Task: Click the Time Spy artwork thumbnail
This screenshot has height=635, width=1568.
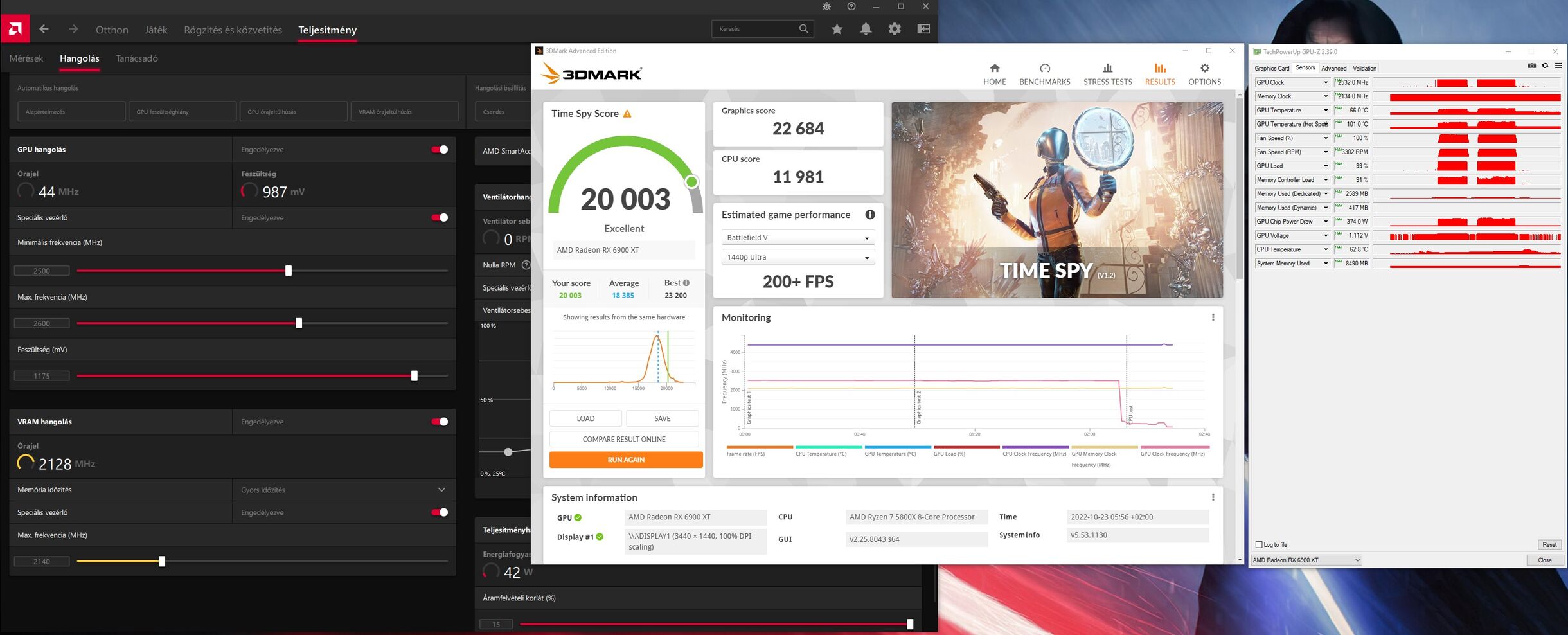Action: coord(1057,200)
